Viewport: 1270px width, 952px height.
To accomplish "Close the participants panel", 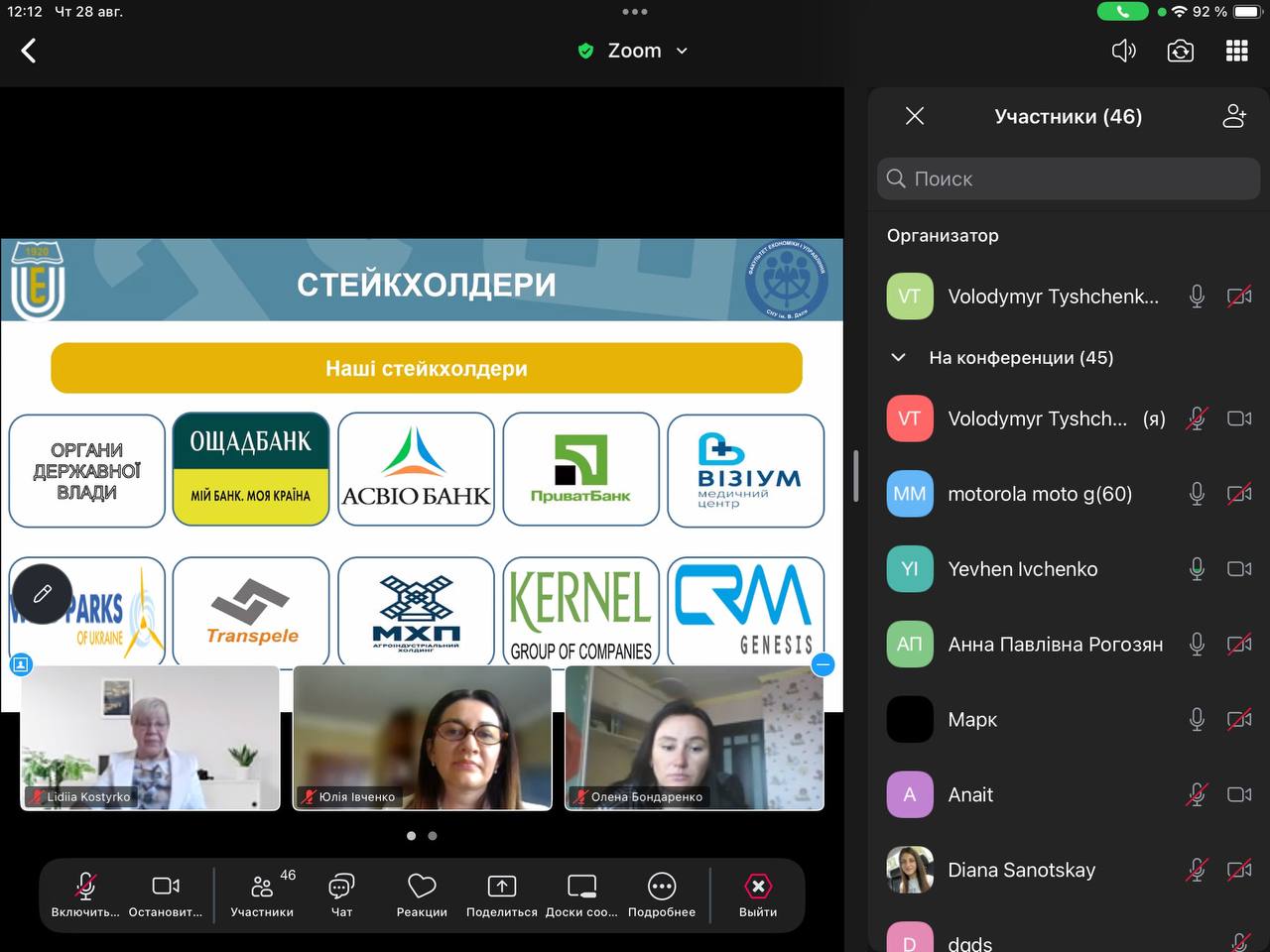I will click(x=915, y=116).
